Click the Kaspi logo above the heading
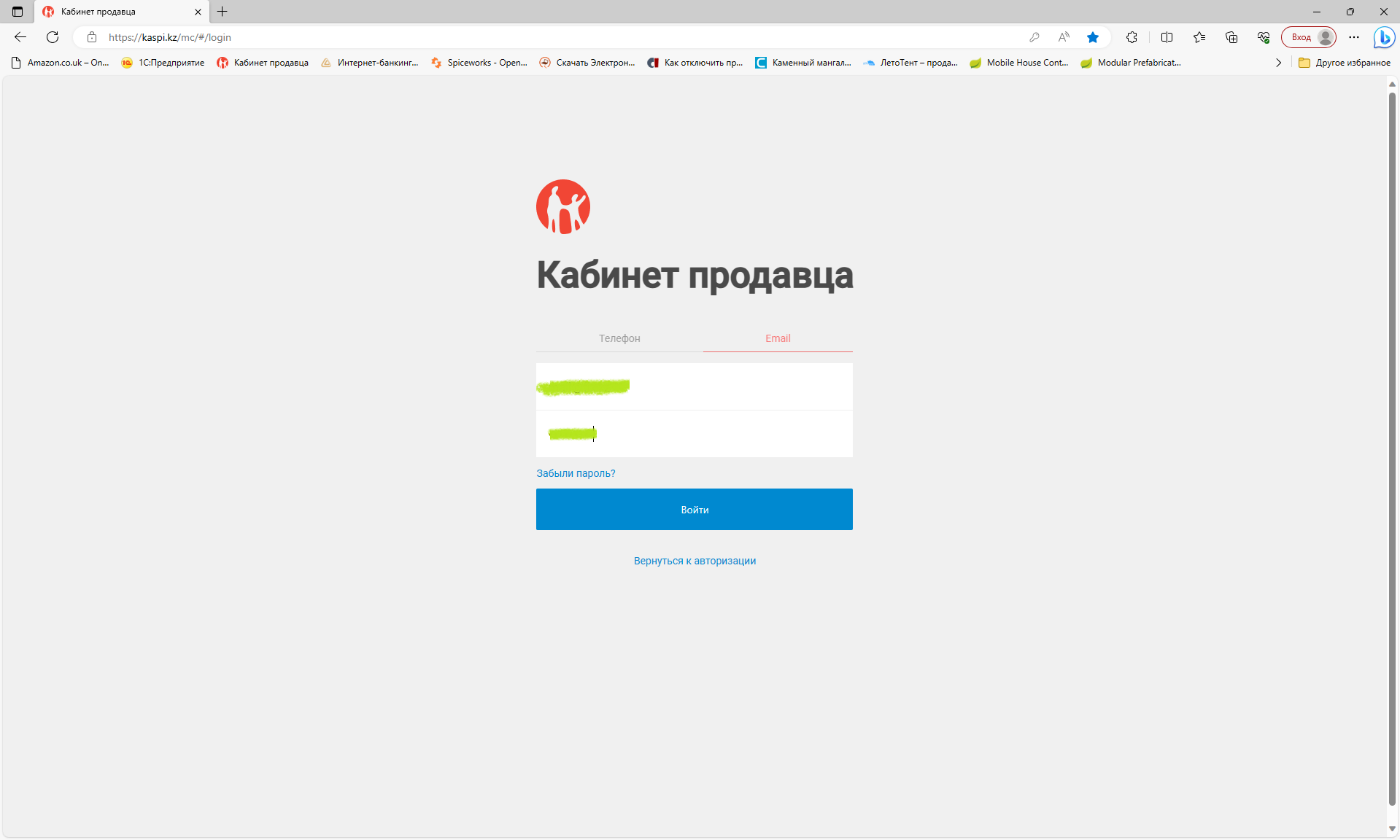Screen dimensions: 1400x840 tap(562, 207)
